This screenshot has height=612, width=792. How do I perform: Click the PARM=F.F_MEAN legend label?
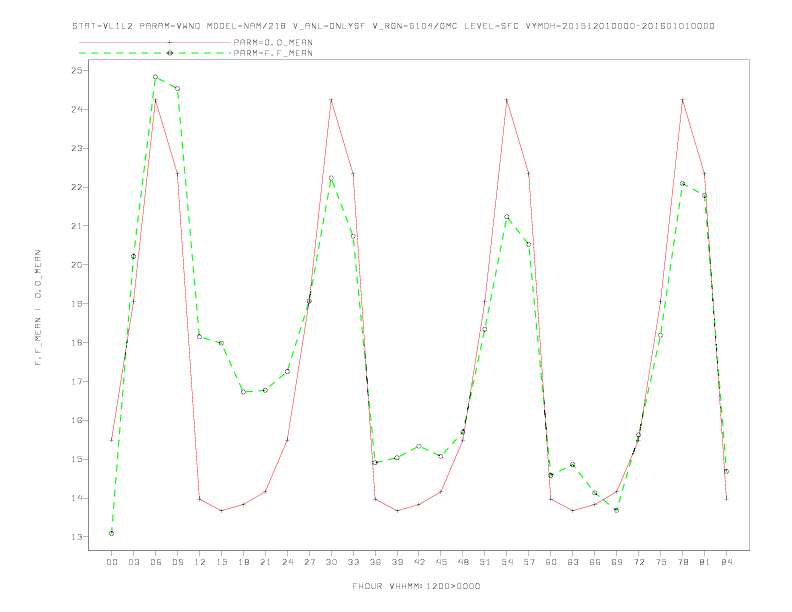[273, 53]
